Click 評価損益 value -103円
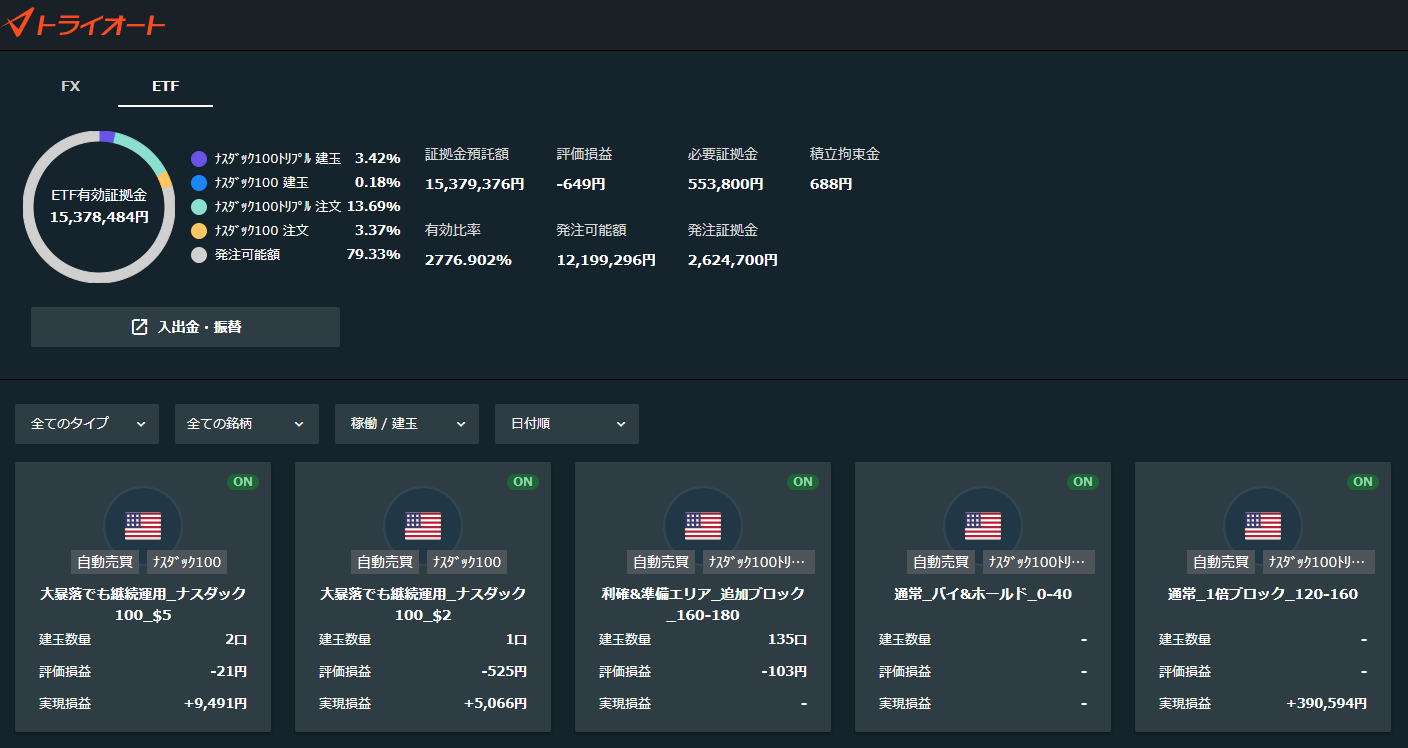 [x=784, y=671]
